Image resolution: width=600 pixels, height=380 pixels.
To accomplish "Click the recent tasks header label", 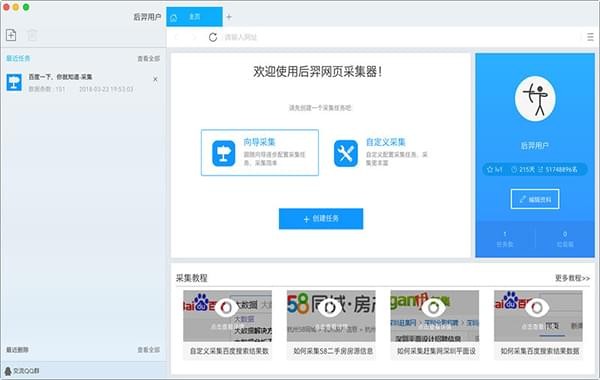I will coord(18,59).
